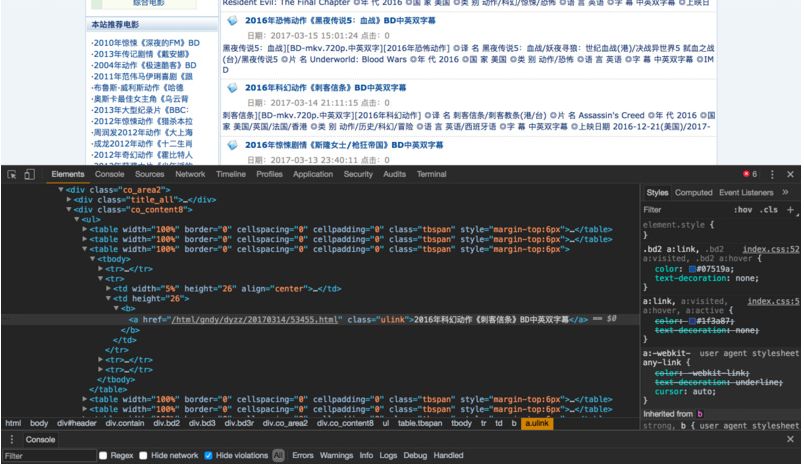Click the blue icon beside 黑夜传说5 title
Viewport: 804px width, 464px height.
[x=232, y=21]
